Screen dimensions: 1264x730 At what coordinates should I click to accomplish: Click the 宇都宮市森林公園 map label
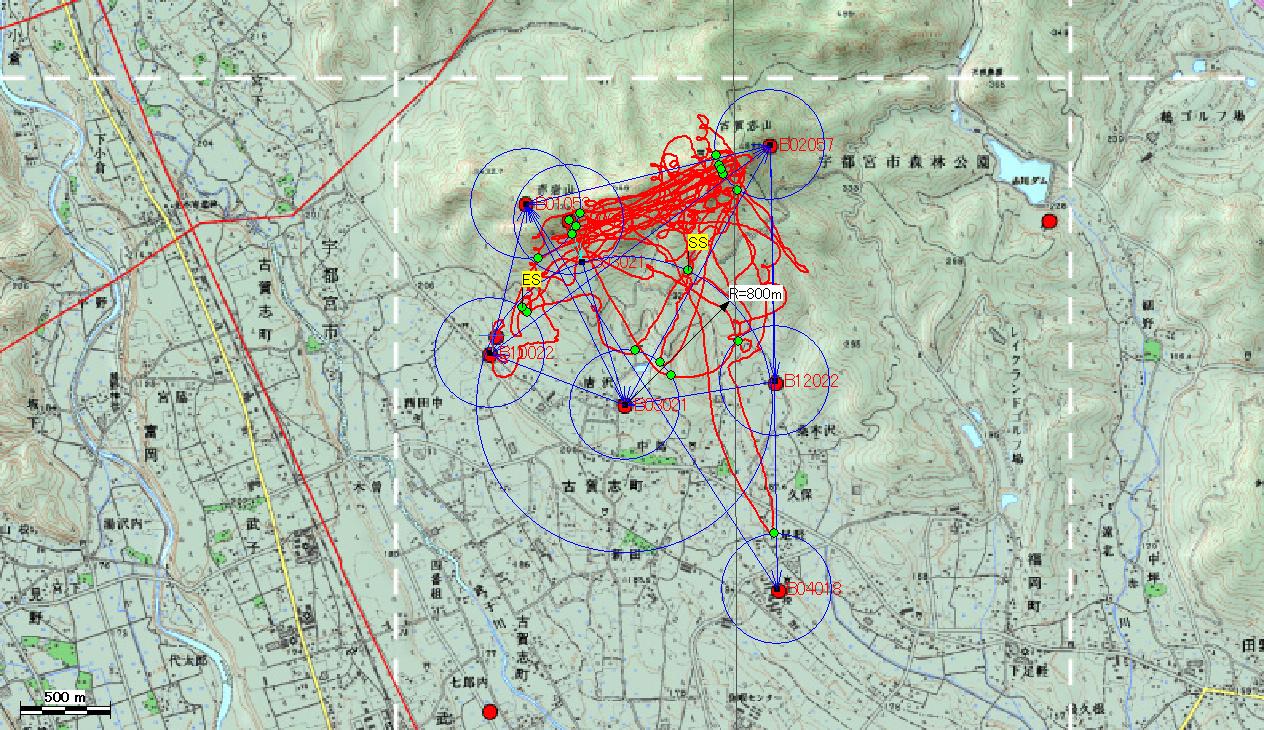905,160
